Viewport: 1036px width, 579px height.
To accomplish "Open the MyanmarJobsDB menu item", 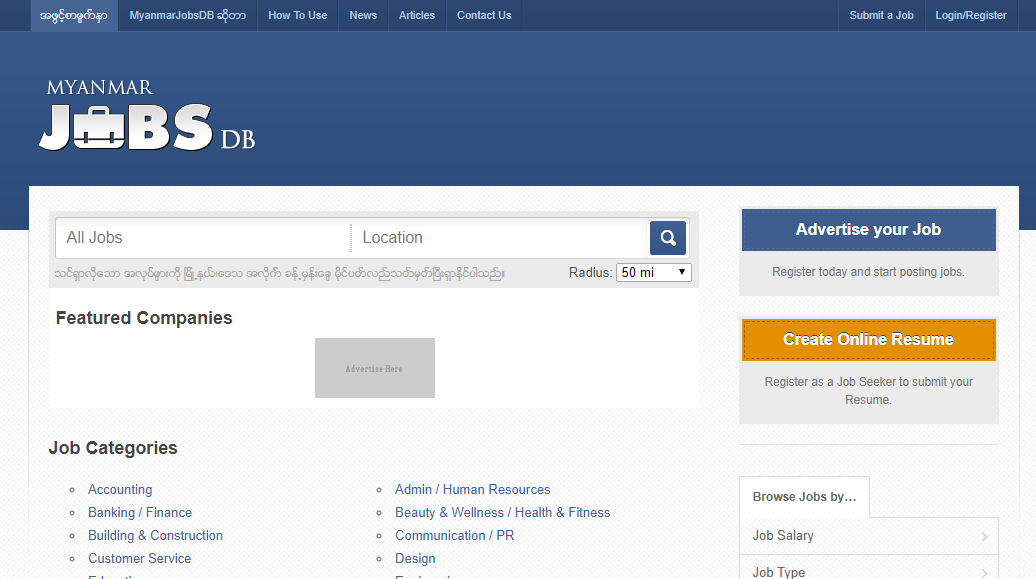I will [188, 15].
